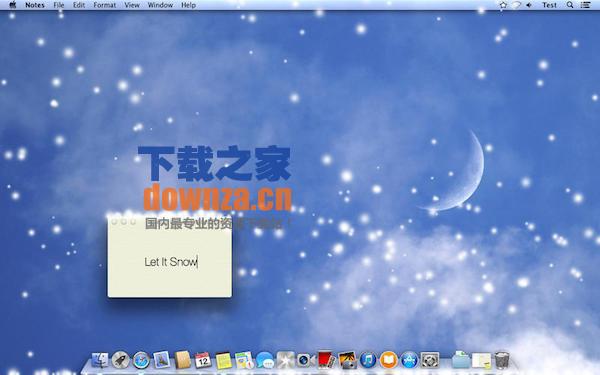Launch iTunes music note icon
Image resolution: width=600 pixels, height=375 pixels.
(368, 360)
